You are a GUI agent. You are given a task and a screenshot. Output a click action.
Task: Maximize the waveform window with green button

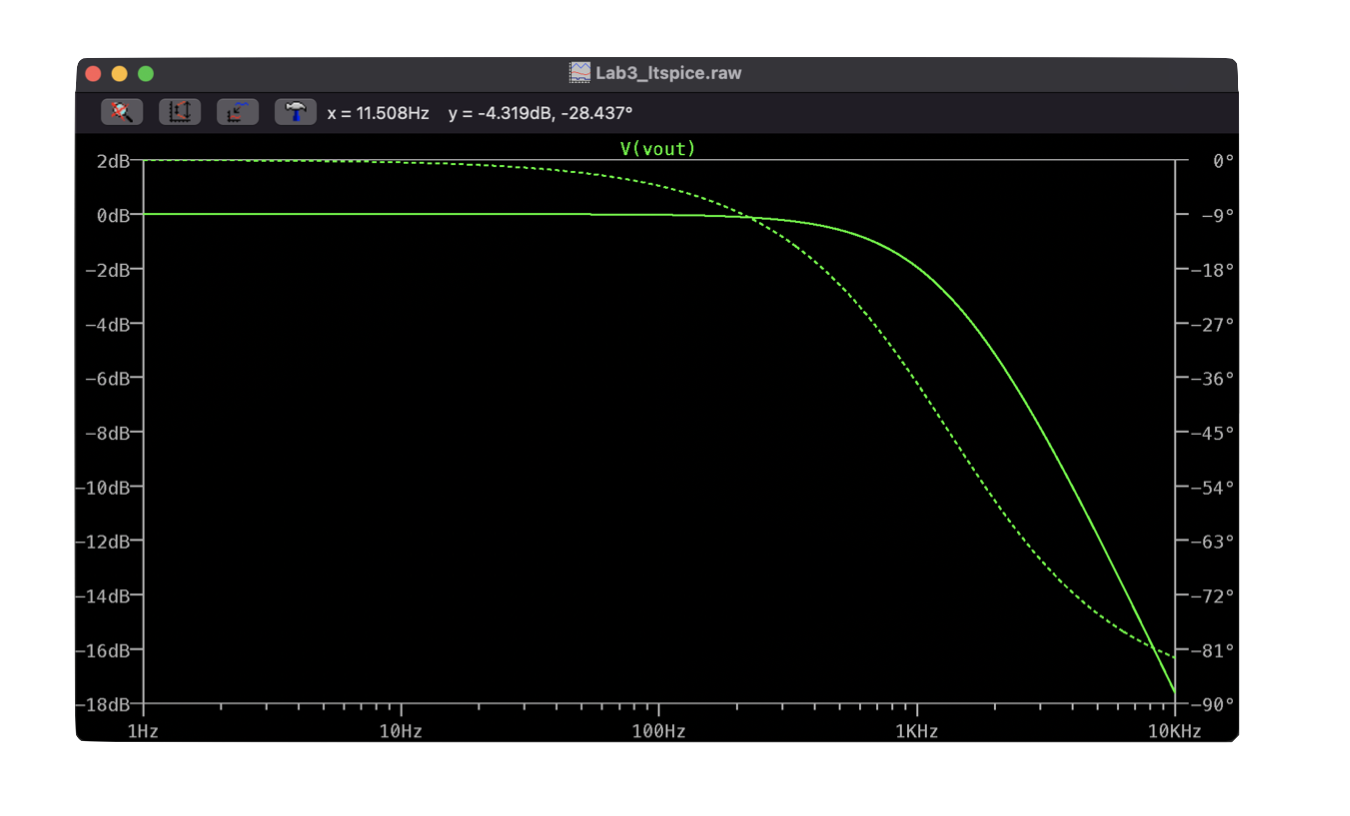[x=146, y=74]
